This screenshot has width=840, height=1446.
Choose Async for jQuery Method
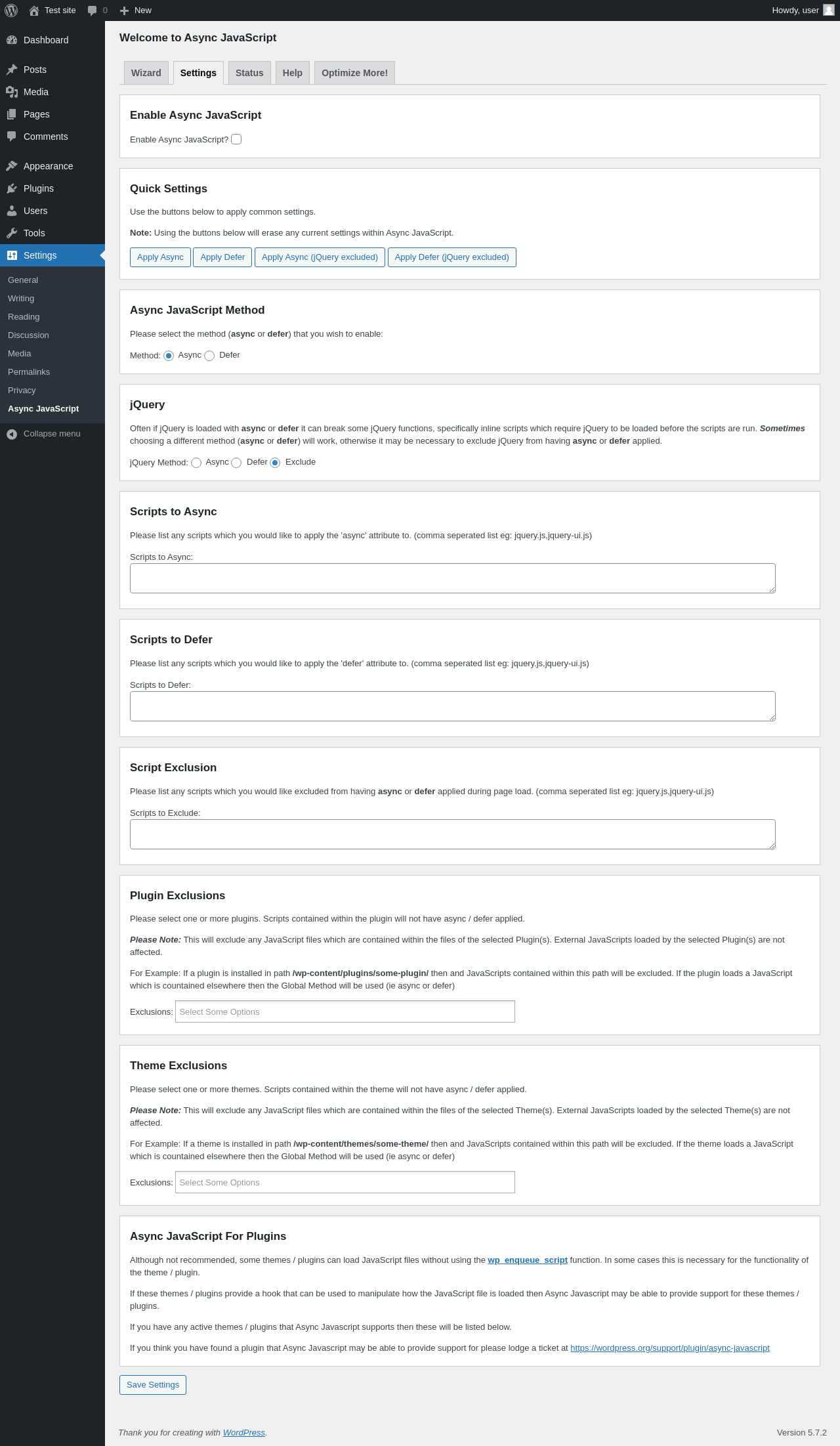click(196, 463)
